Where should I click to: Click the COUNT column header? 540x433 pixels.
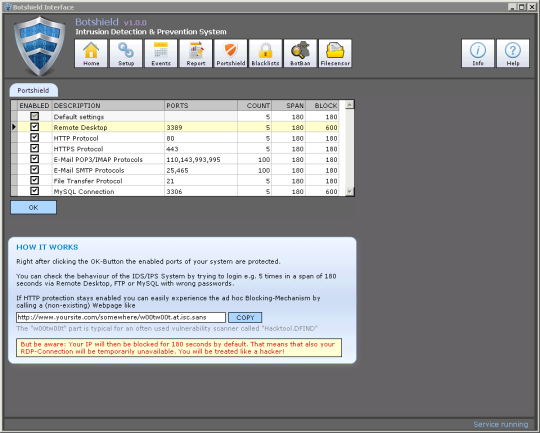coord(255,105)
